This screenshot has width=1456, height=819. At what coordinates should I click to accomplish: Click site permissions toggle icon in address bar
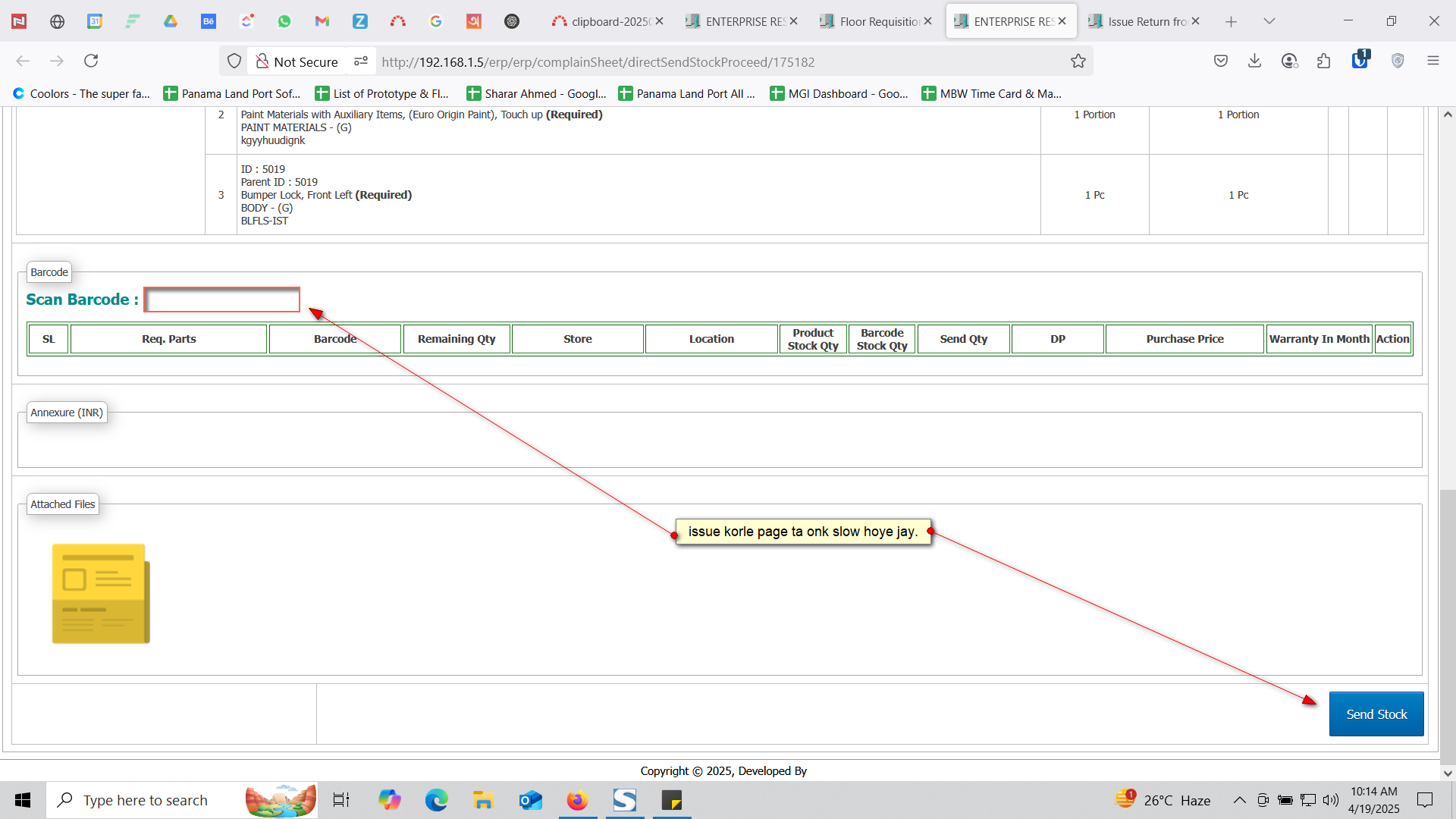(x=361, y=61)
